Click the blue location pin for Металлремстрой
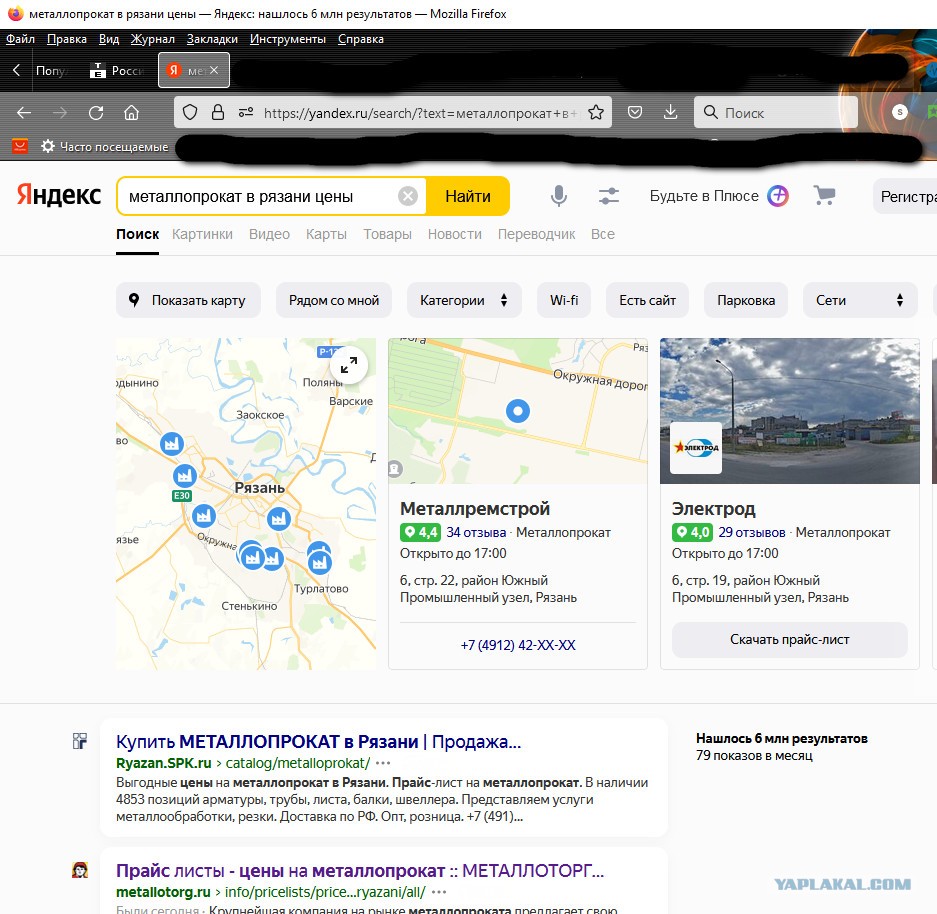This screenshot has height=914, width=937. pos(518,411)
